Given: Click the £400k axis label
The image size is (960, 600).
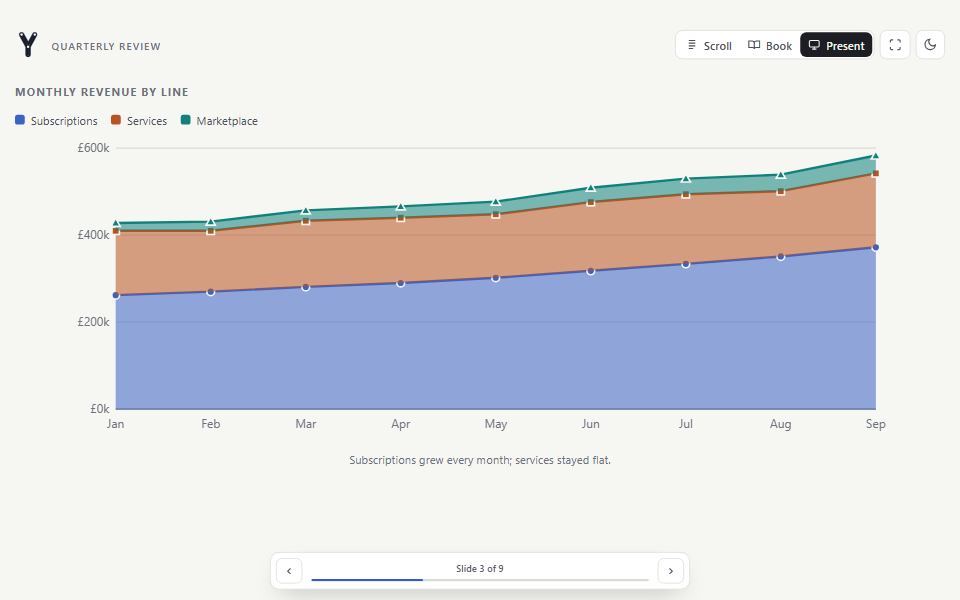Looking at the screenshot, I should point(93,235).
